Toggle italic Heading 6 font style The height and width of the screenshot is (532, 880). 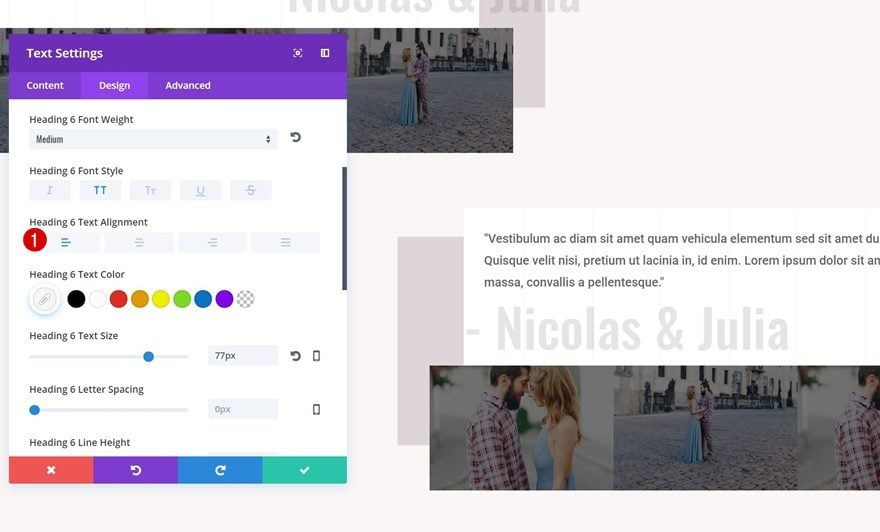[x=50, y=190]
